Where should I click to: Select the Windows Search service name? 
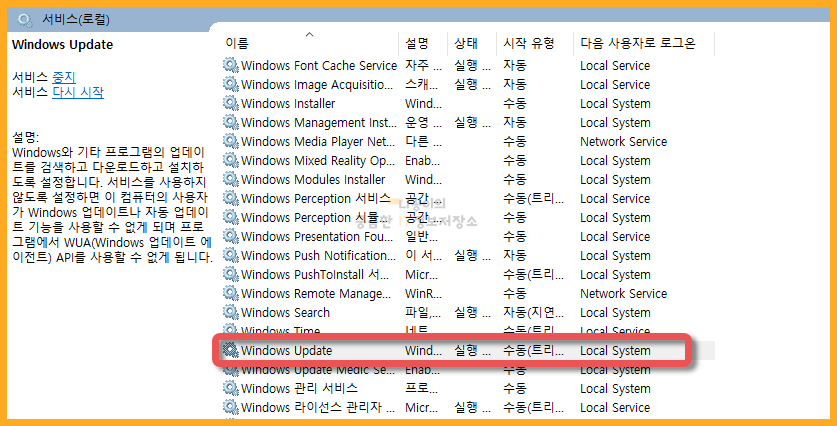coord(286,313)
